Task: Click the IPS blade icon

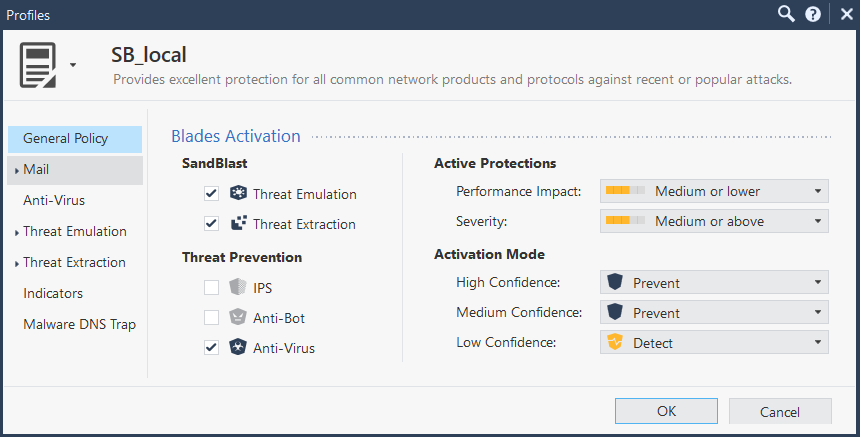Action: click(x=238, y=287)
